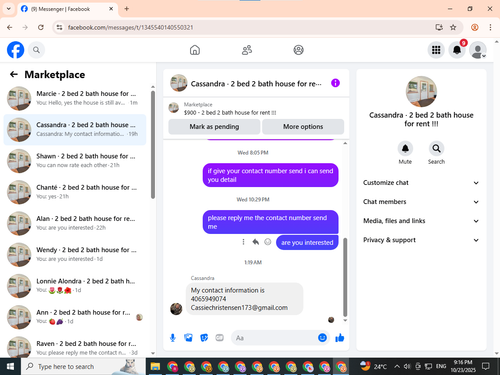This screenshot has width=500, height=375.
Task: Open conversation information purple icon
Action: [x=335, y=83]
